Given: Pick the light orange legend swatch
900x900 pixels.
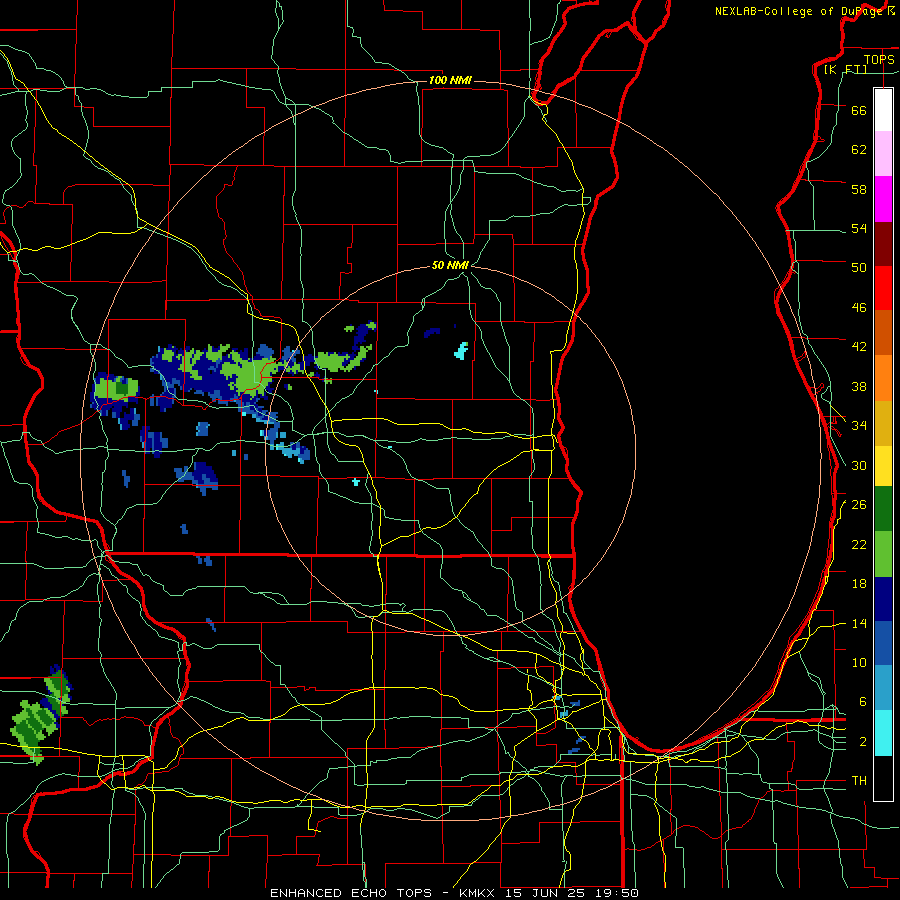Looking at the screenshot, I should [883, 378].
